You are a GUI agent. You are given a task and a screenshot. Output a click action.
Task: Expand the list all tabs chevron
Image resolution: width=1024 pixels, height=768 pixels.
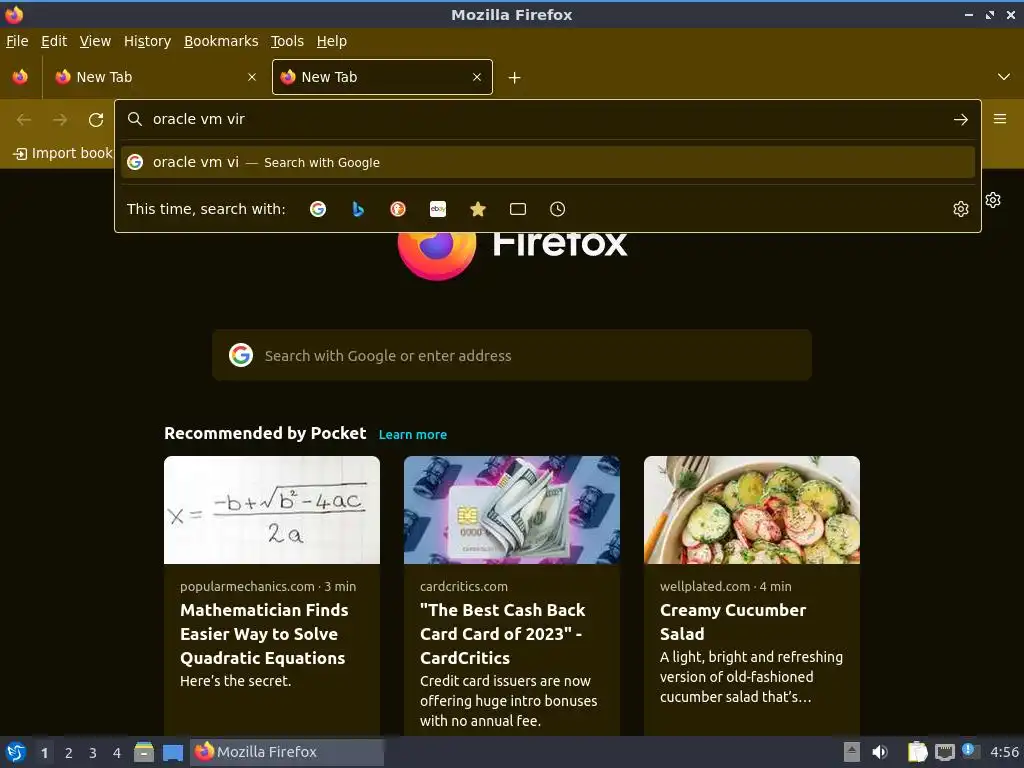click(1004, 77)
